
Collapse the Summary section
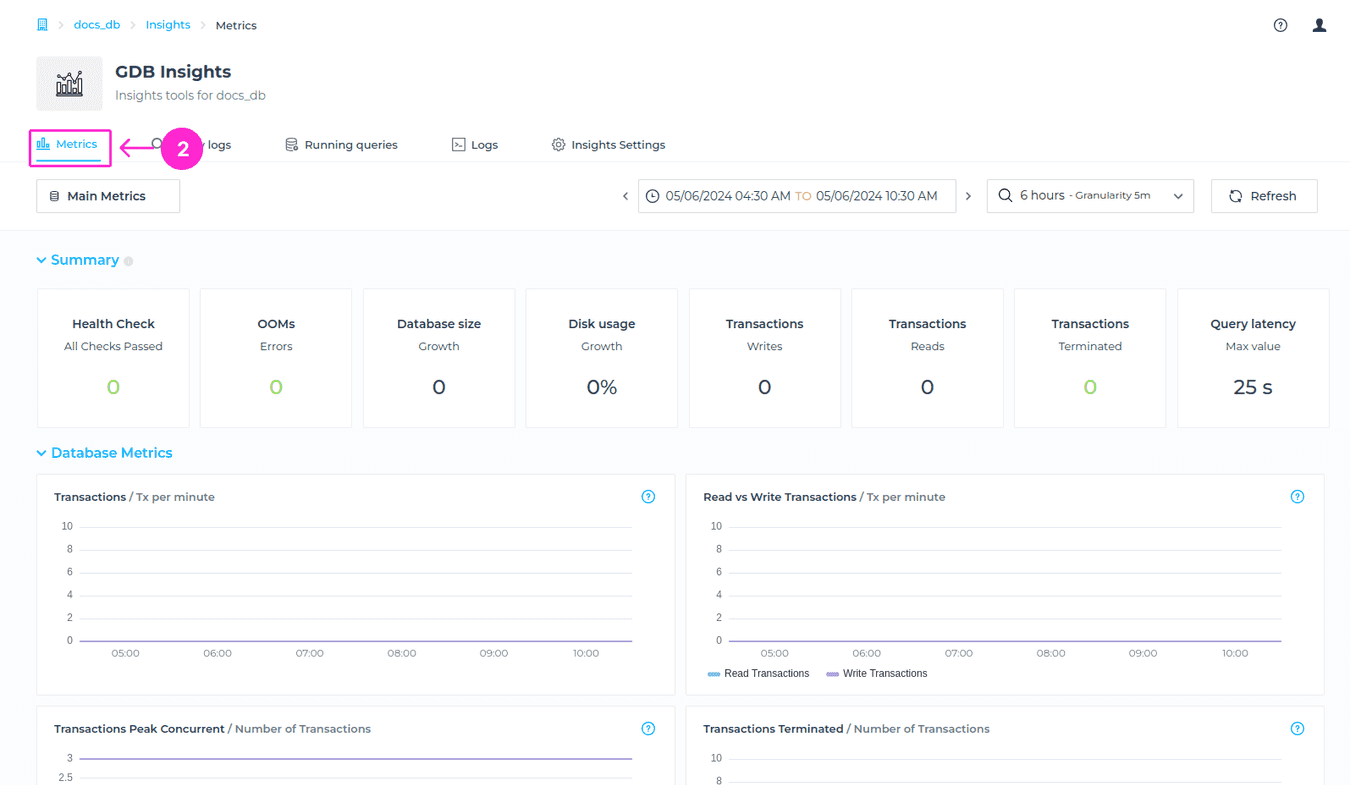point(77,260)
